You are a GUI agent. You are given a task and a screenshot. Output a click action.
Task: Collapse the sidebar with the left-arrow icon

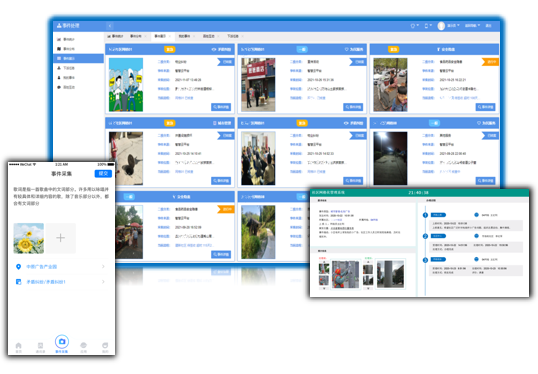point(109,26)
